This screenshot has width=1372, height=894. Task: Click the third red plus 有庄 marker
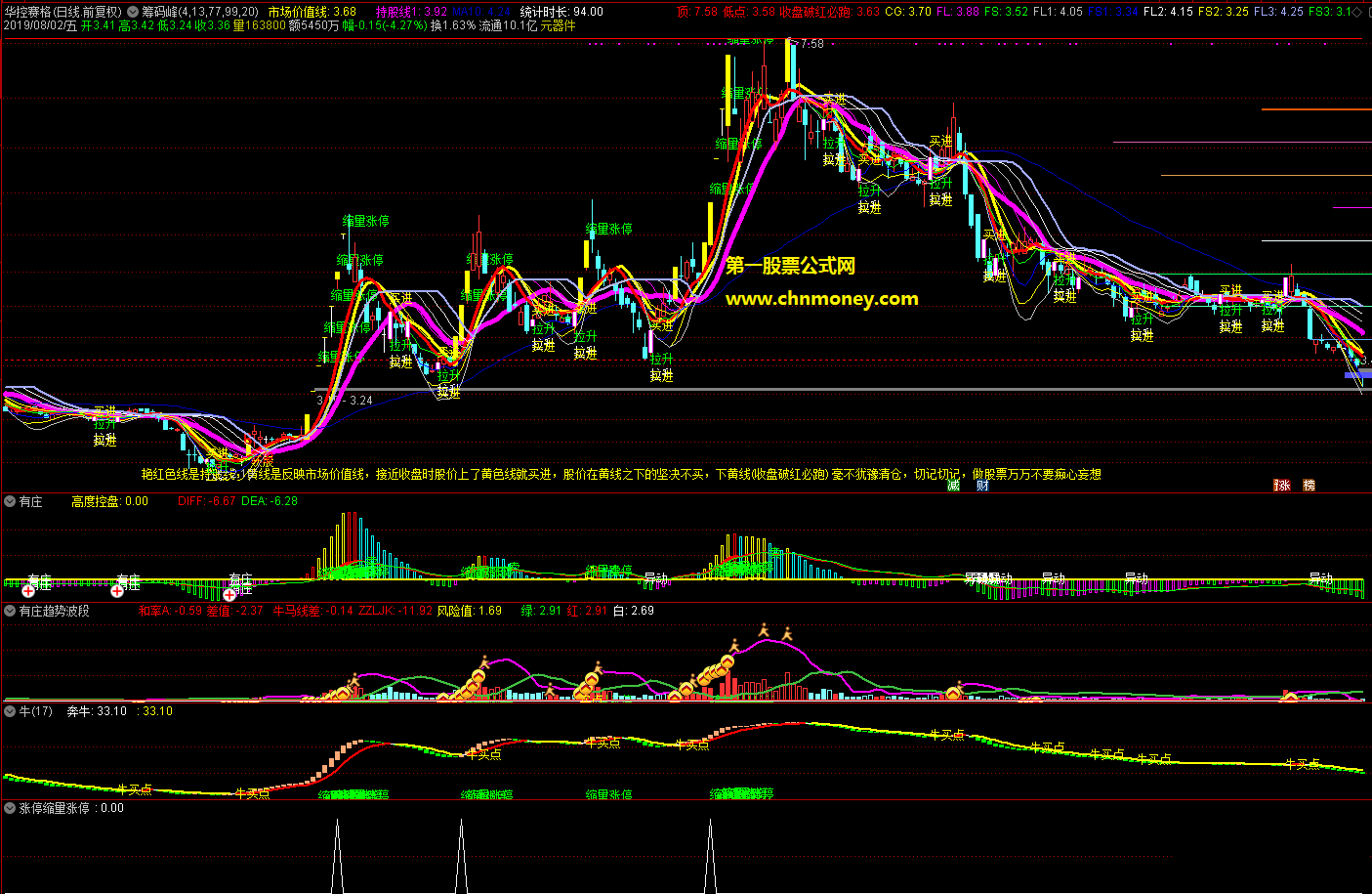(229, 593)
